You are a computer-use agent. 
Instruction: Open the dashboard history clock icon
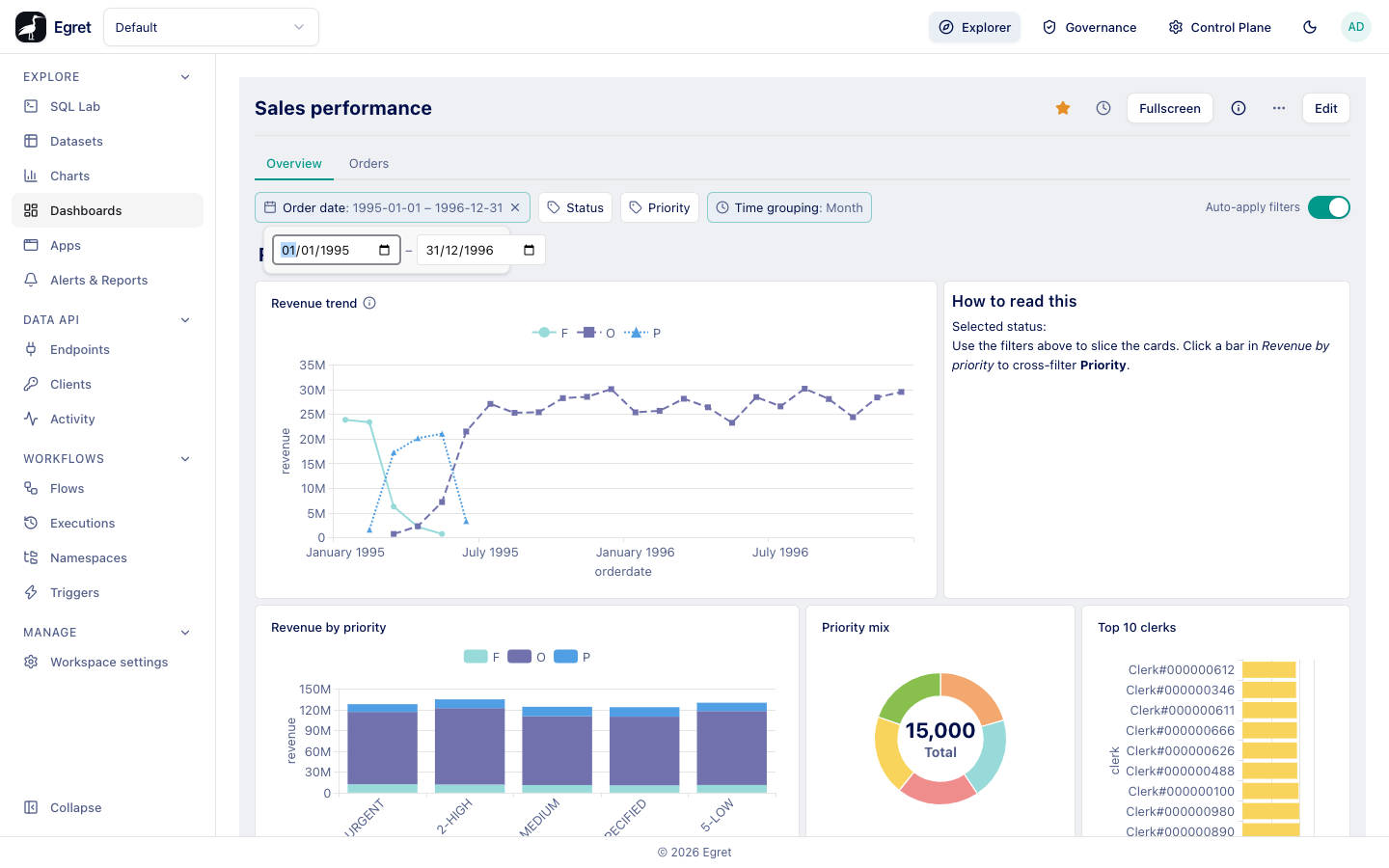click(x=1103, y=108)
